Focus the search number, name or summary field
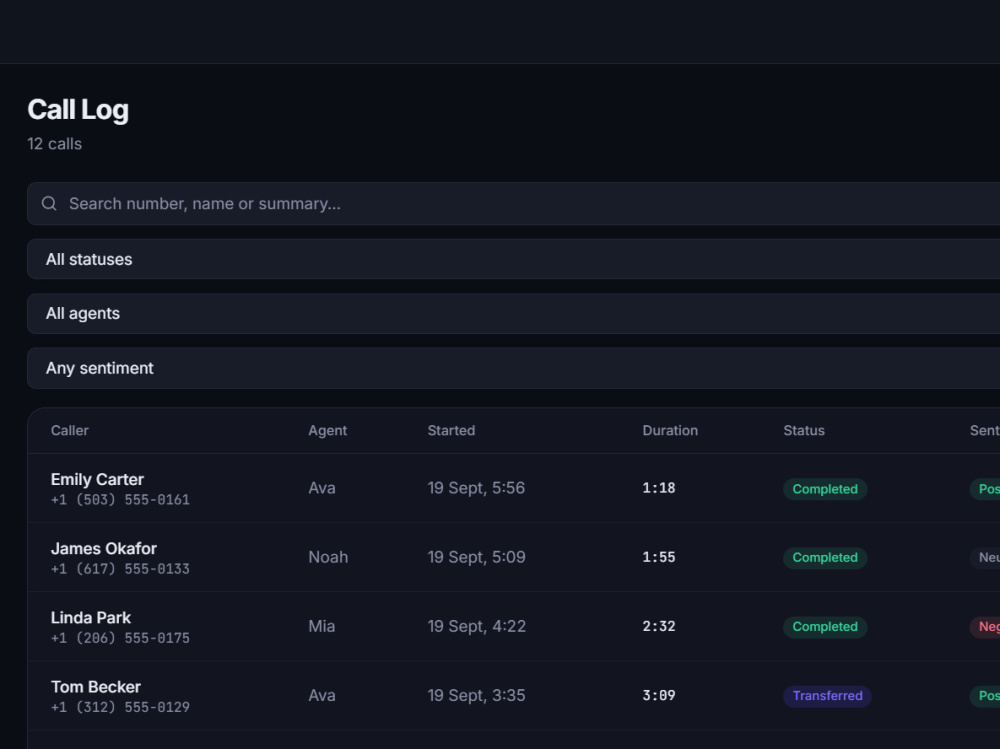The height and width of the screenshot is (749, 1000). pyautogui.click(x=513, y=204)
